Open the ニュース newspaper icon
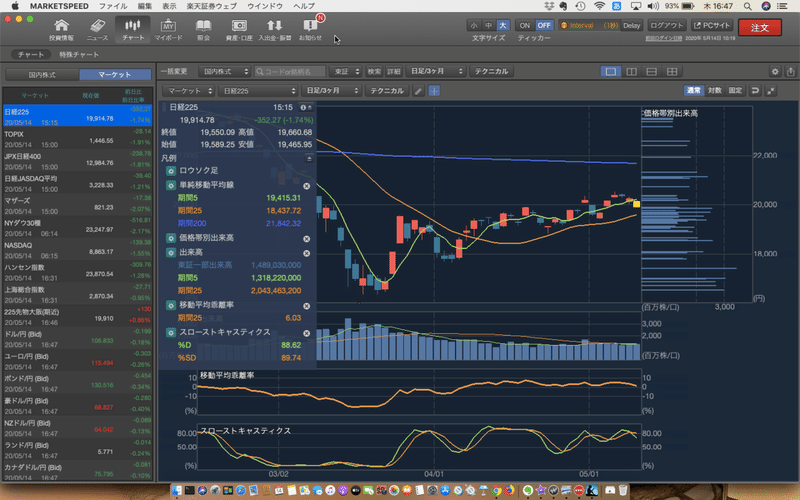Viewport: 800px width, 500px height. pos(97,30)
